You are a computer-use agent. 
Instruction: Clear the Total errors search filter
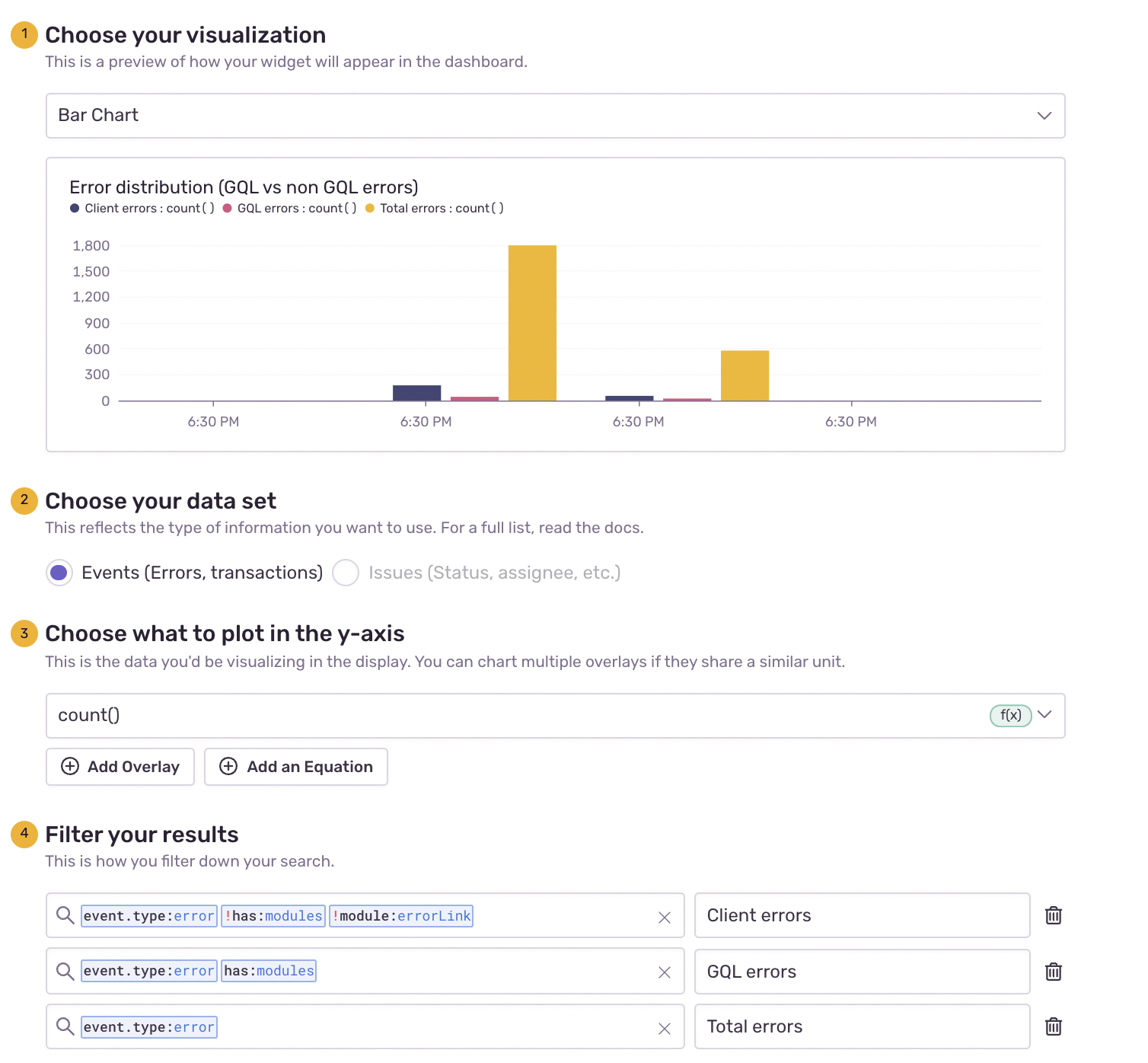(664, 1029)
